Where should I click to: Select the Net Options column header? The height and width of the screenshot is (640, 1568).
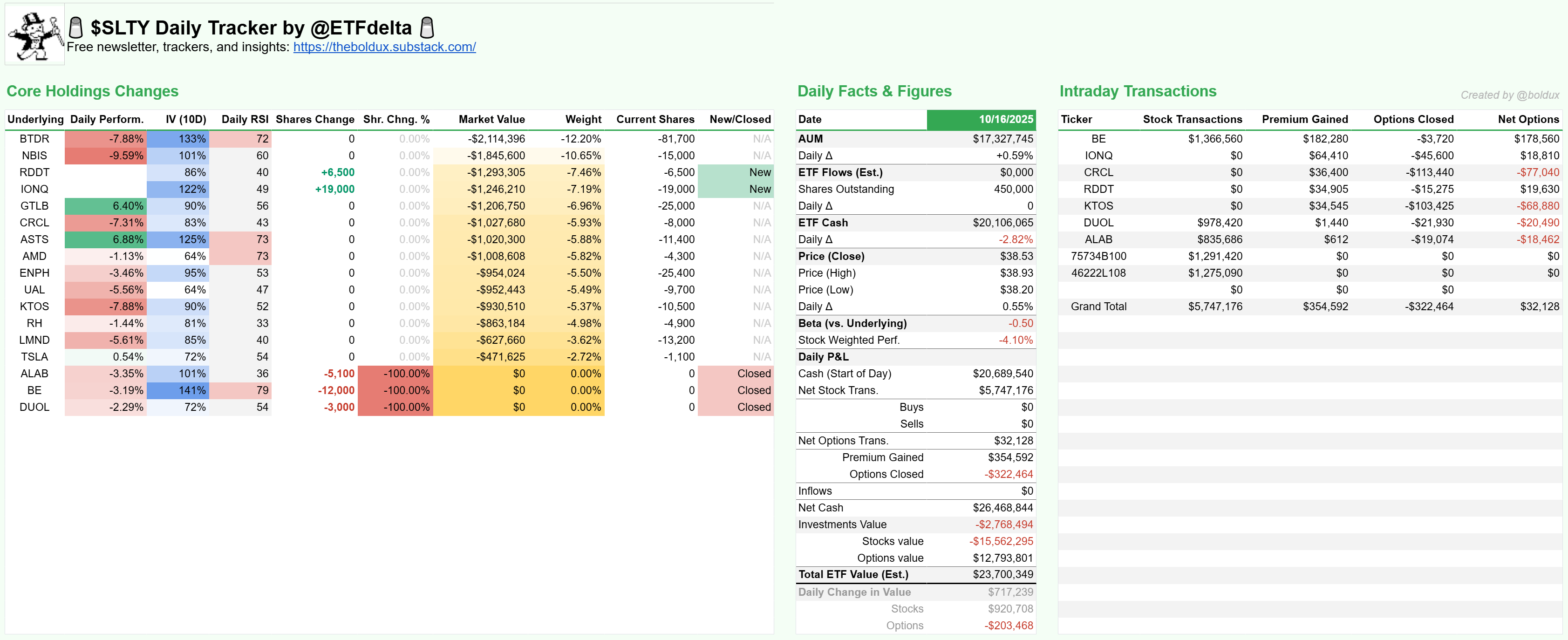(x=1528, y=119)
